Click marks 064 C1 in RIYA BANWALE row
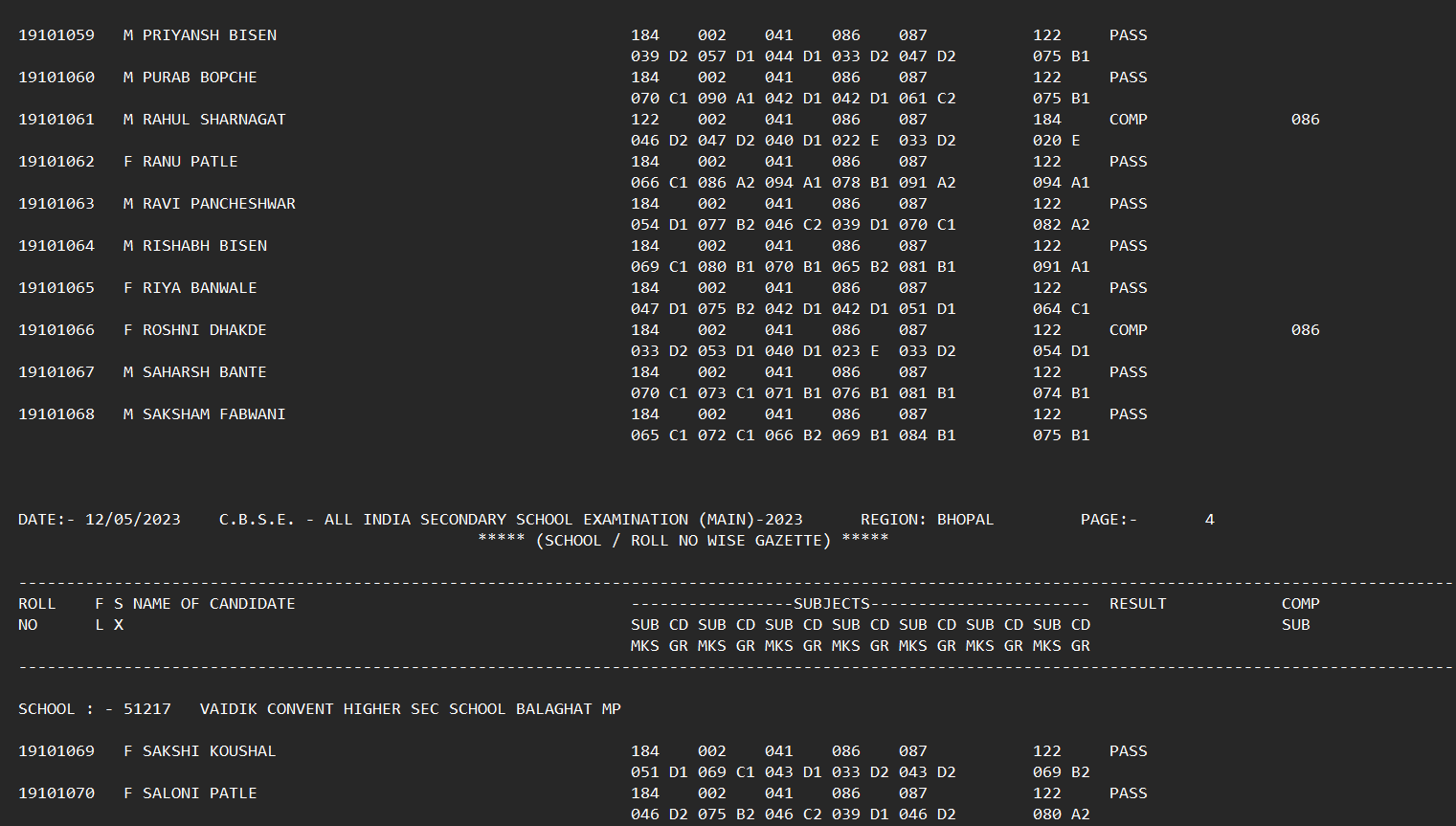This screenshot has height=826, width=1456. pyautogui.click(x=1062, y=309)
